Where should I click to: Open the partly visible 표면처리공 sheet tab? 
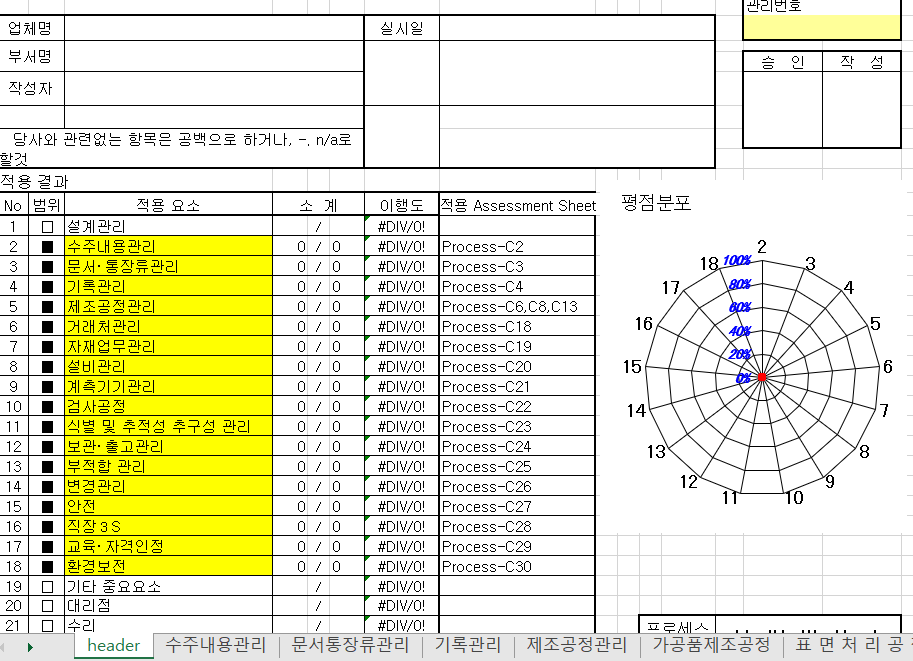(849, 645)
